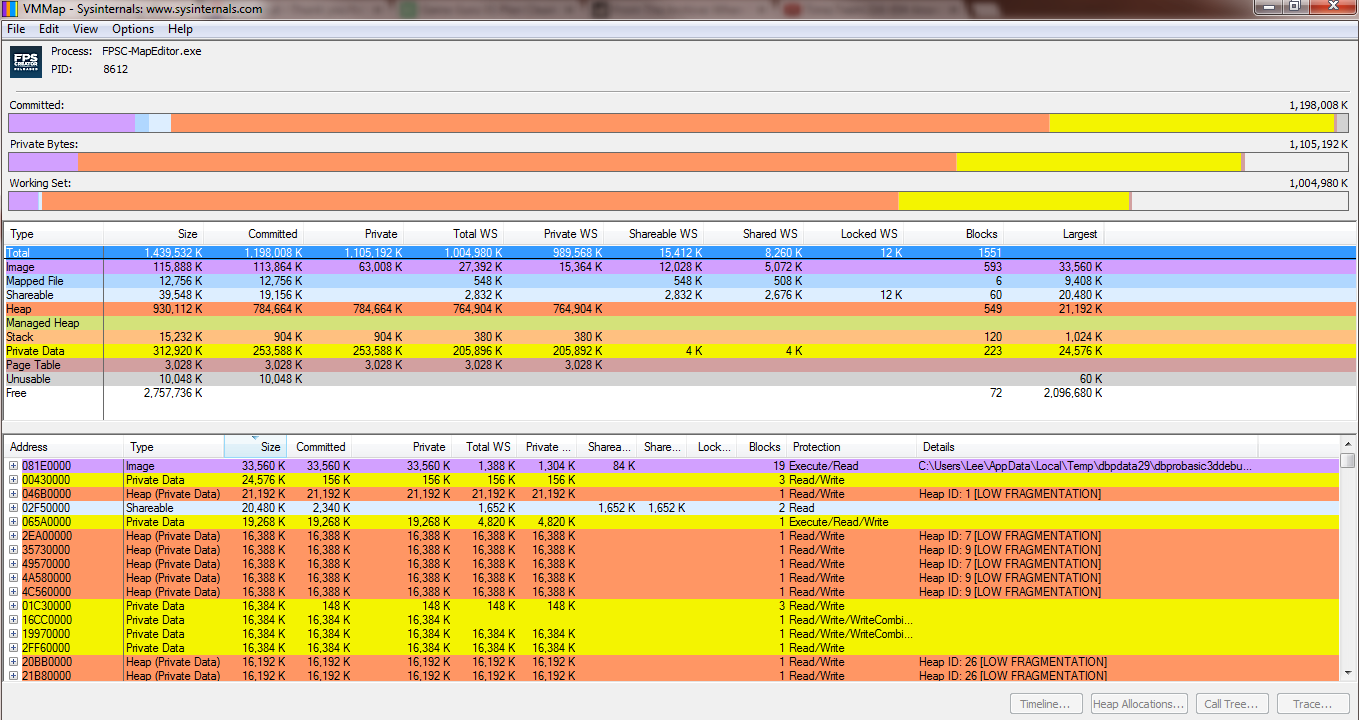The image size is (1359, 720).
Task: Open the Edit menu
Action: click(49, 29)
